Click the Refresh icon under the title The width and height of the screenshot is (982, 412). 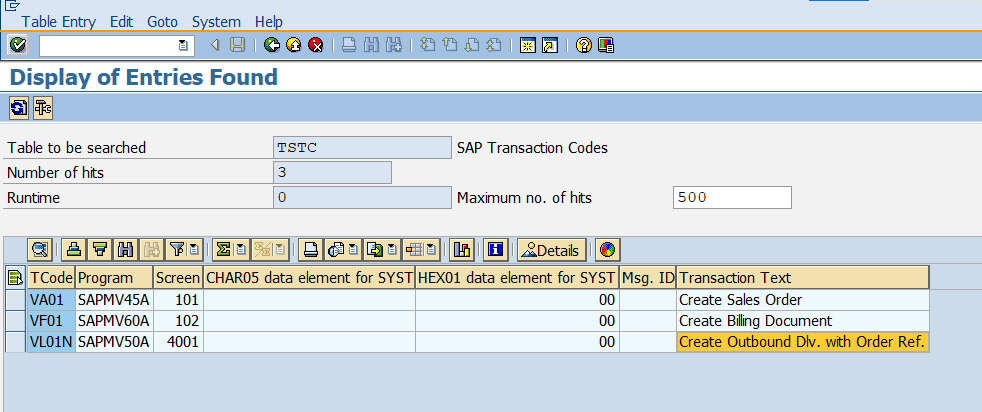pyautogui.click(x=18, y=108)
